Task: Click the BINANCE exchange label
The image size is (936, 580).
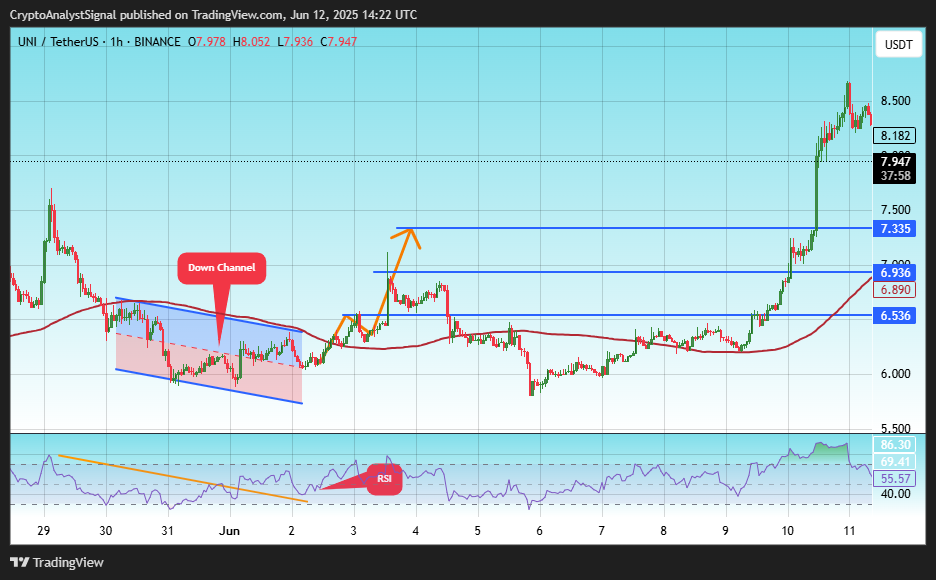Action: pos(157,42)
